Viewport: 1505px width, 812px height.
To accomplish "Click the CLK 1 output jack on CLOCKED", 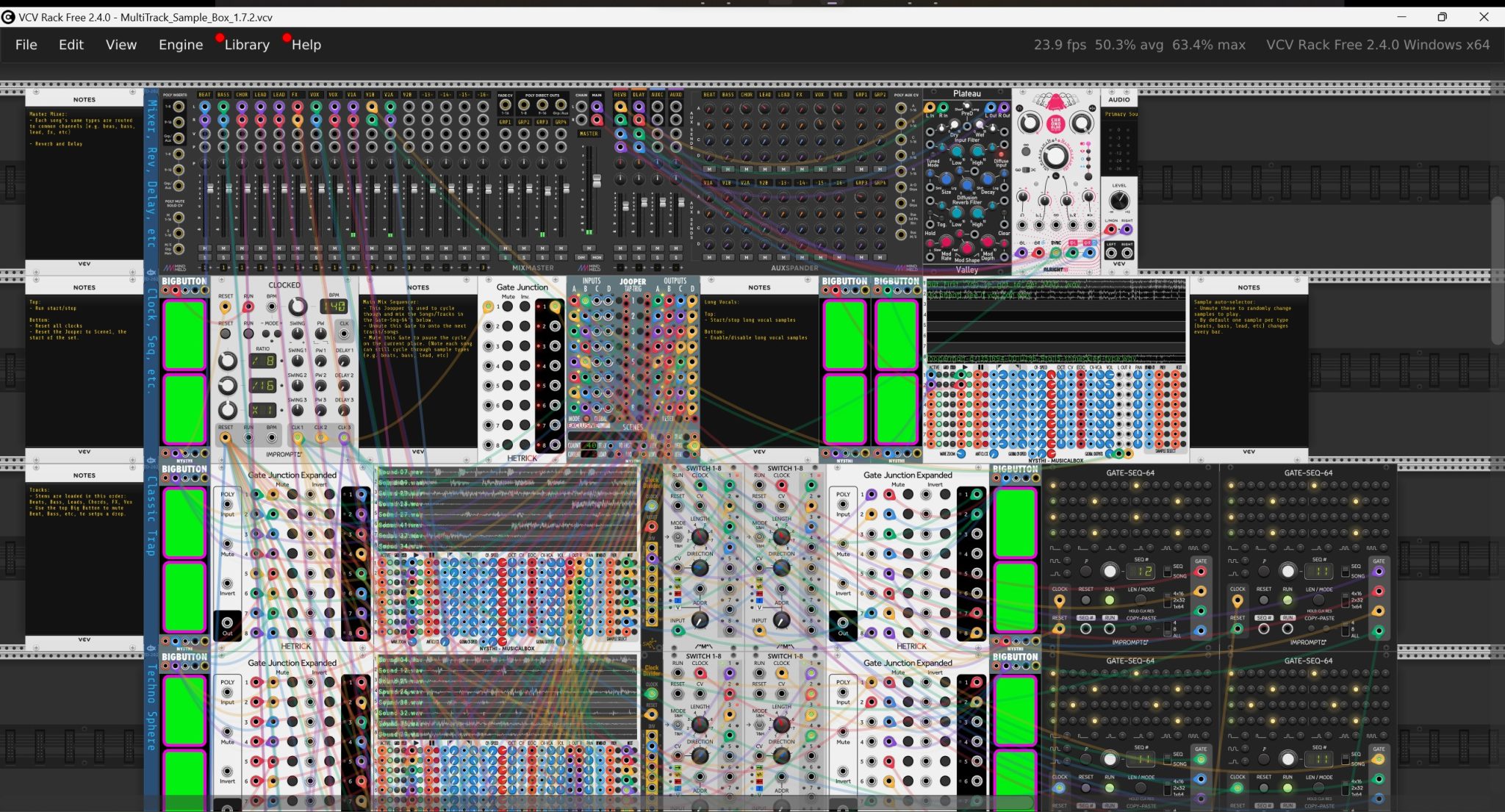I will point(298,437).
